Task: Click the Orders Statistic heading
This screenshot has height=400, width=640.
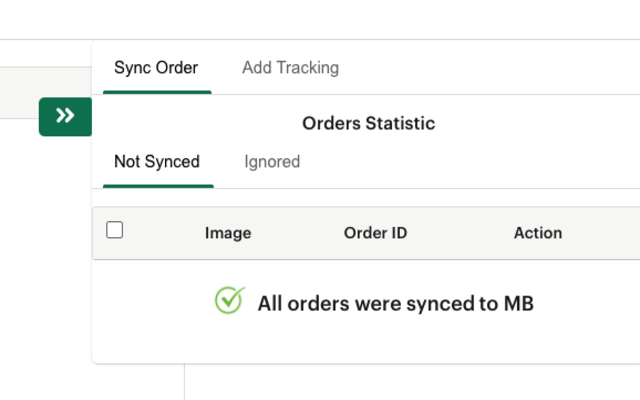Action: 368,124
